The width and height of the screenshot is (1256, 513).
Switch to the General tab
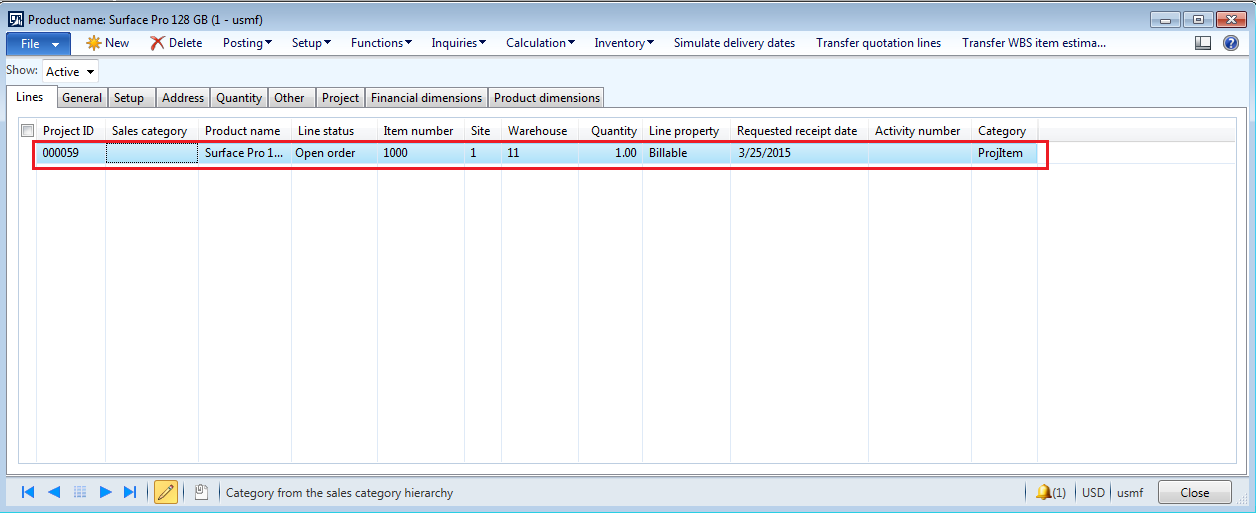click(81, 98)
